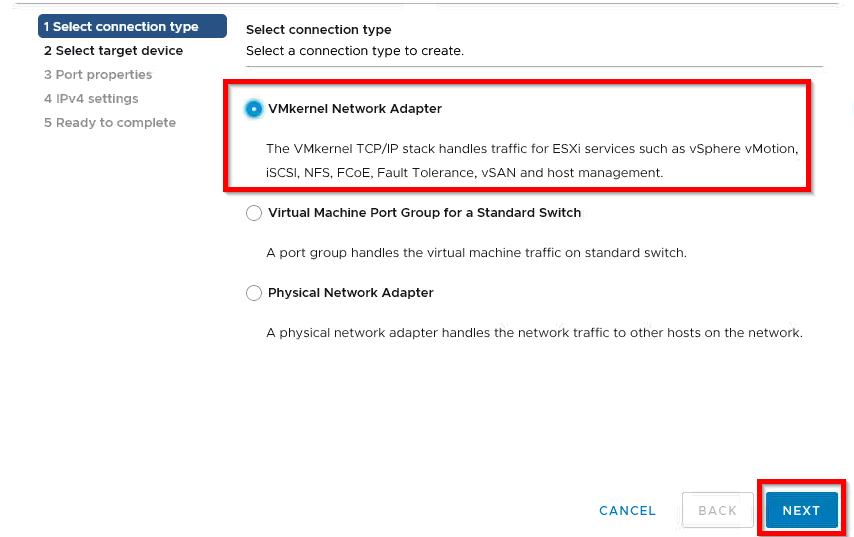This screenshot has width=854, height=537.
Task: Click the physical network adapter description text
Action: (534, 333)
